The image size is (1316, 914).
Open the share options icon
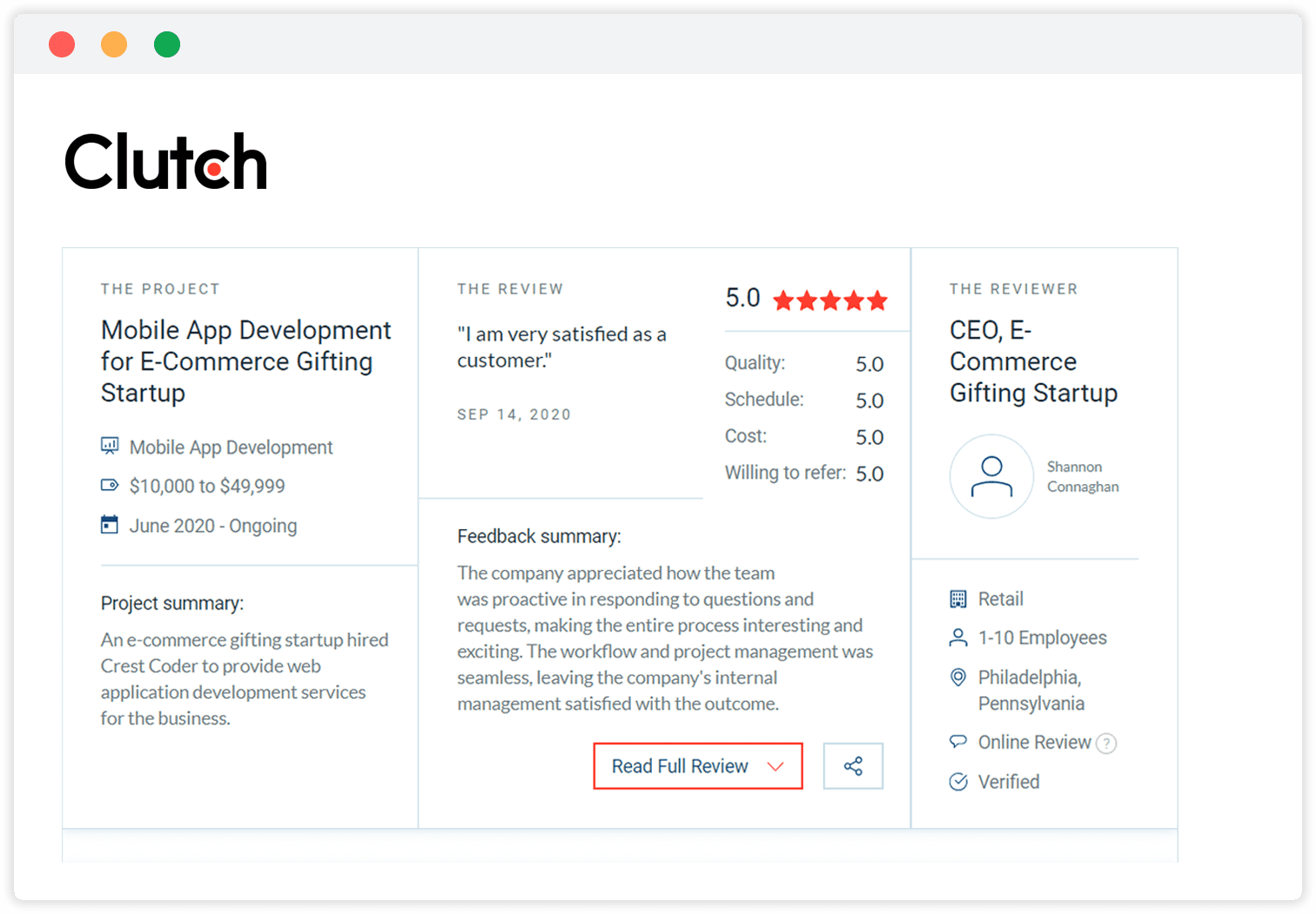click(853, 766)
